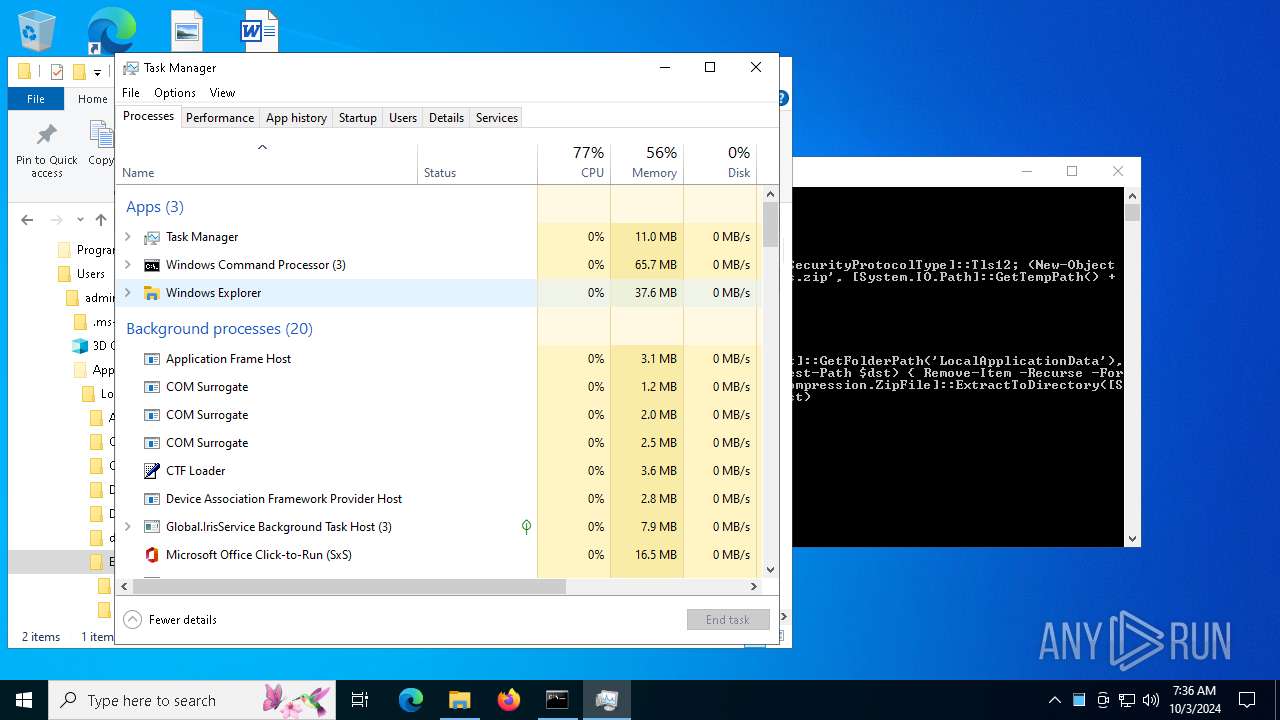This screenshot has width=1280, height=720.
Task: Click the Global.IrisService Background Task Host icon
Action: coord(152,527)
